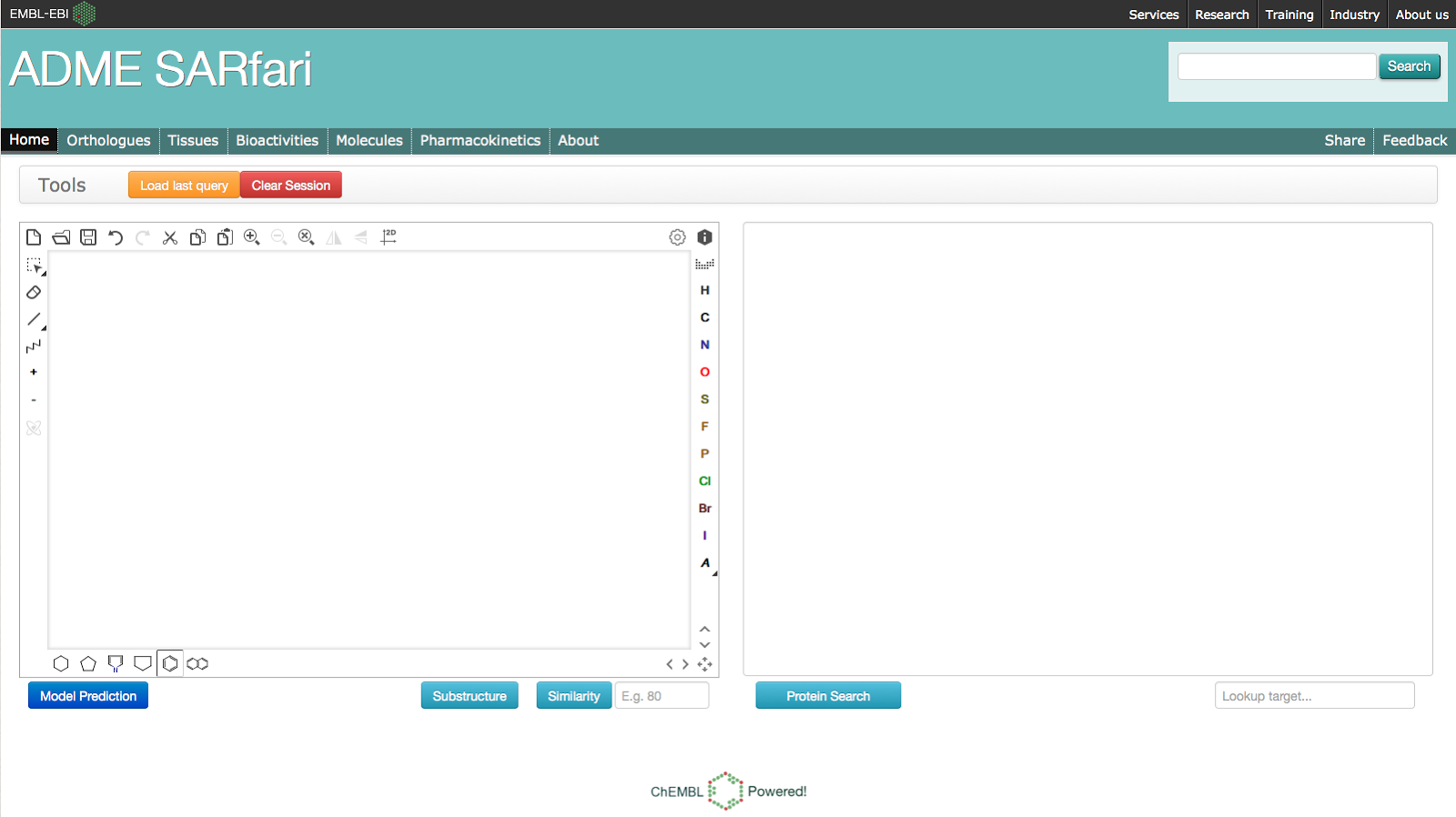Open EMBL-EBI Services menu

click(1153, 15)
